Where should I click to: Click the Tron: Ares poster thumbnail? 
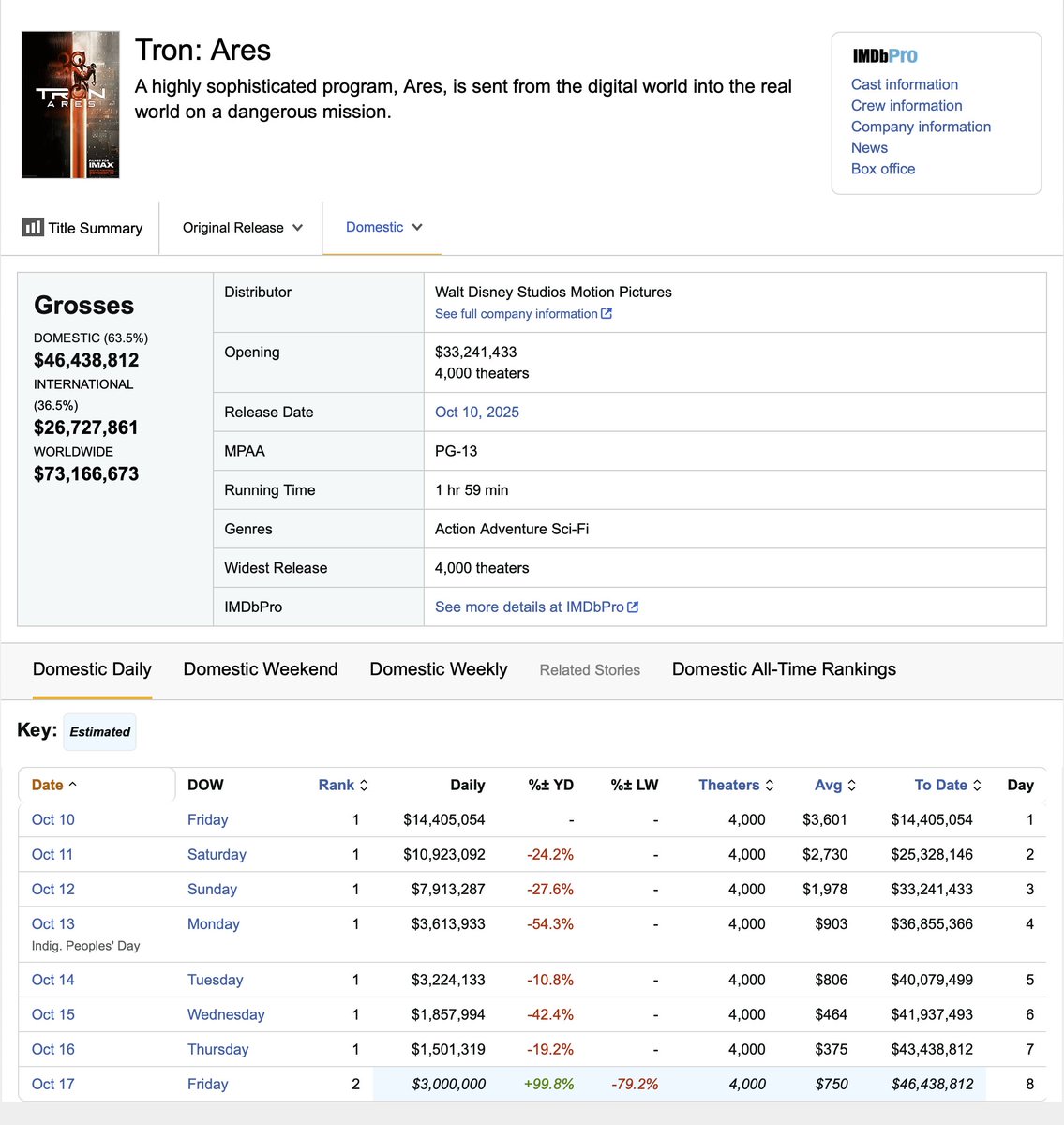click(70, 104)
